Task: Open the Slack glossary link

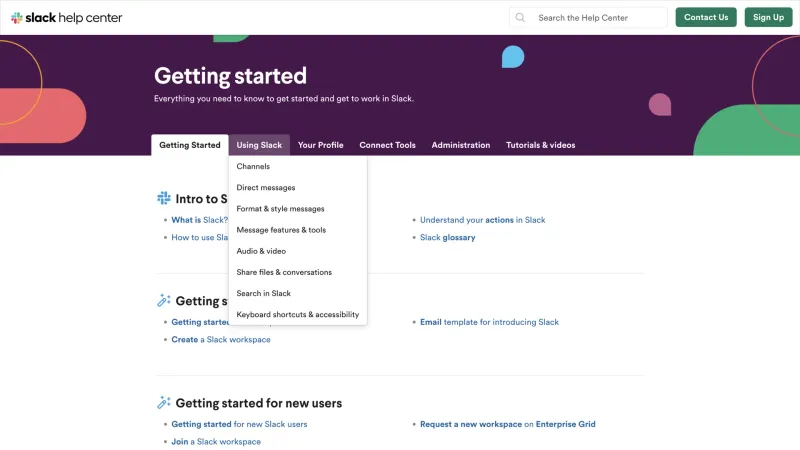Action: 447,237
